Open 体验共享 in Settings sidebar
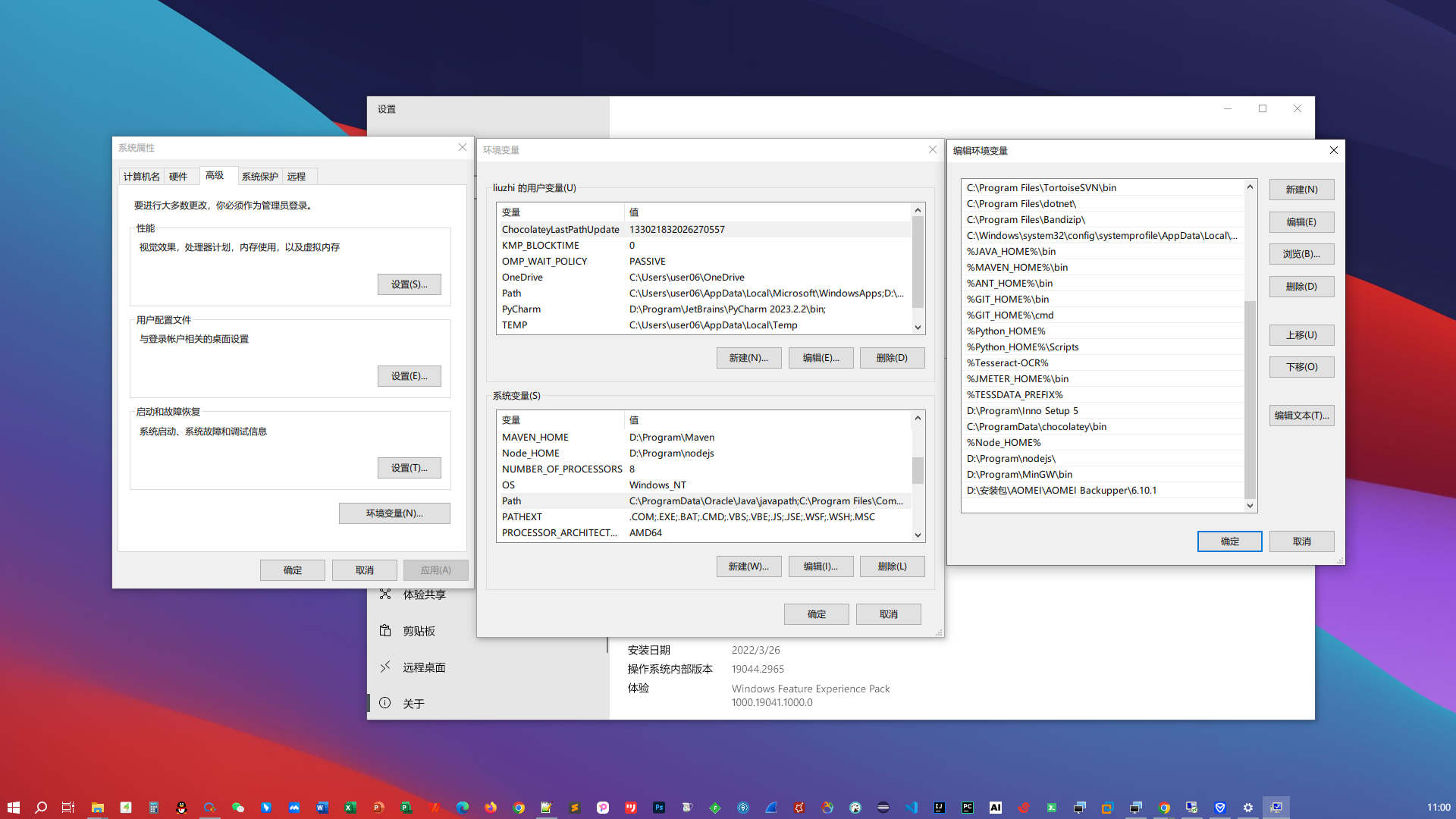 tap(424, 595)
